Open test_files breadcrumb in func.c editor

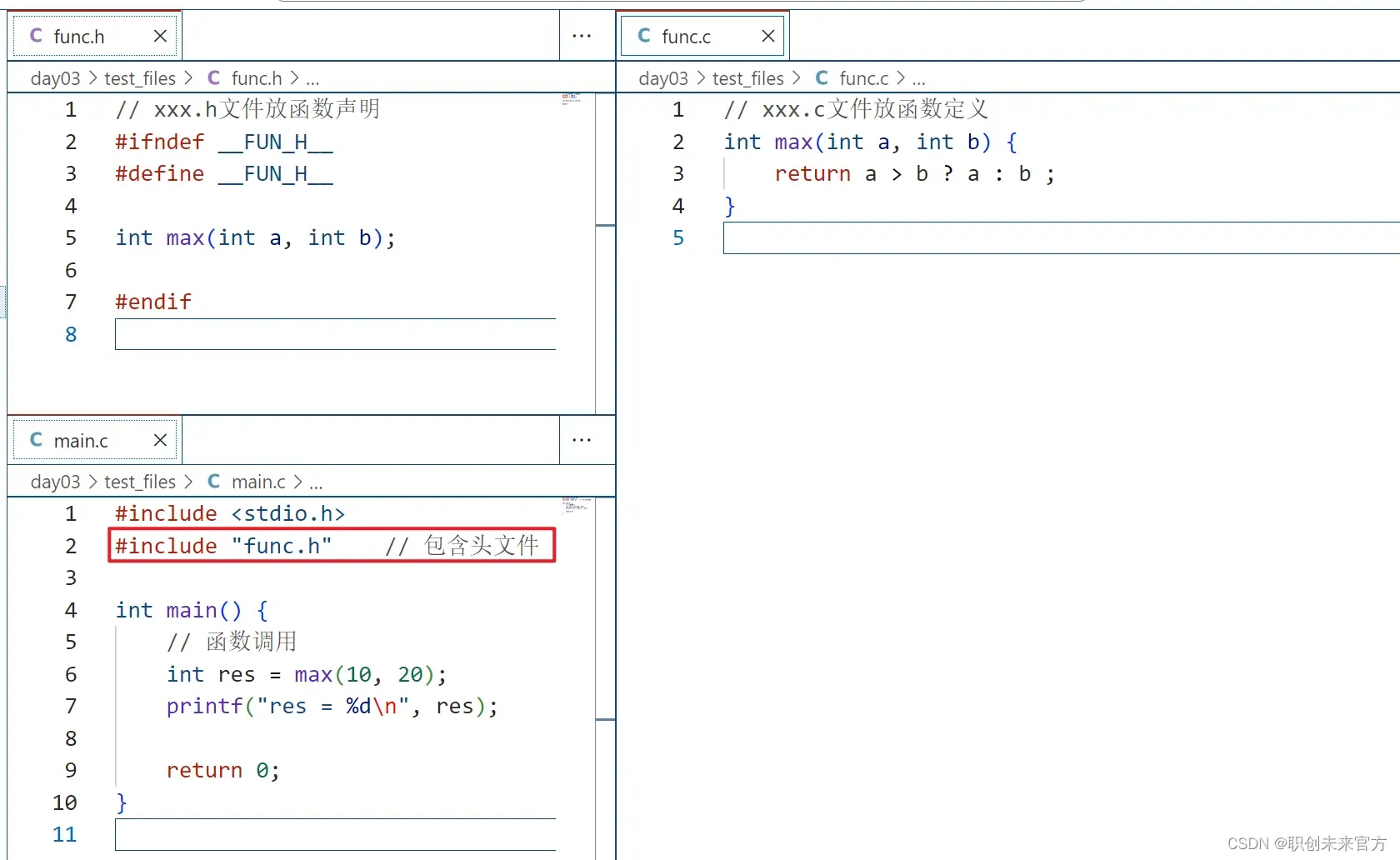coord(748,78)
